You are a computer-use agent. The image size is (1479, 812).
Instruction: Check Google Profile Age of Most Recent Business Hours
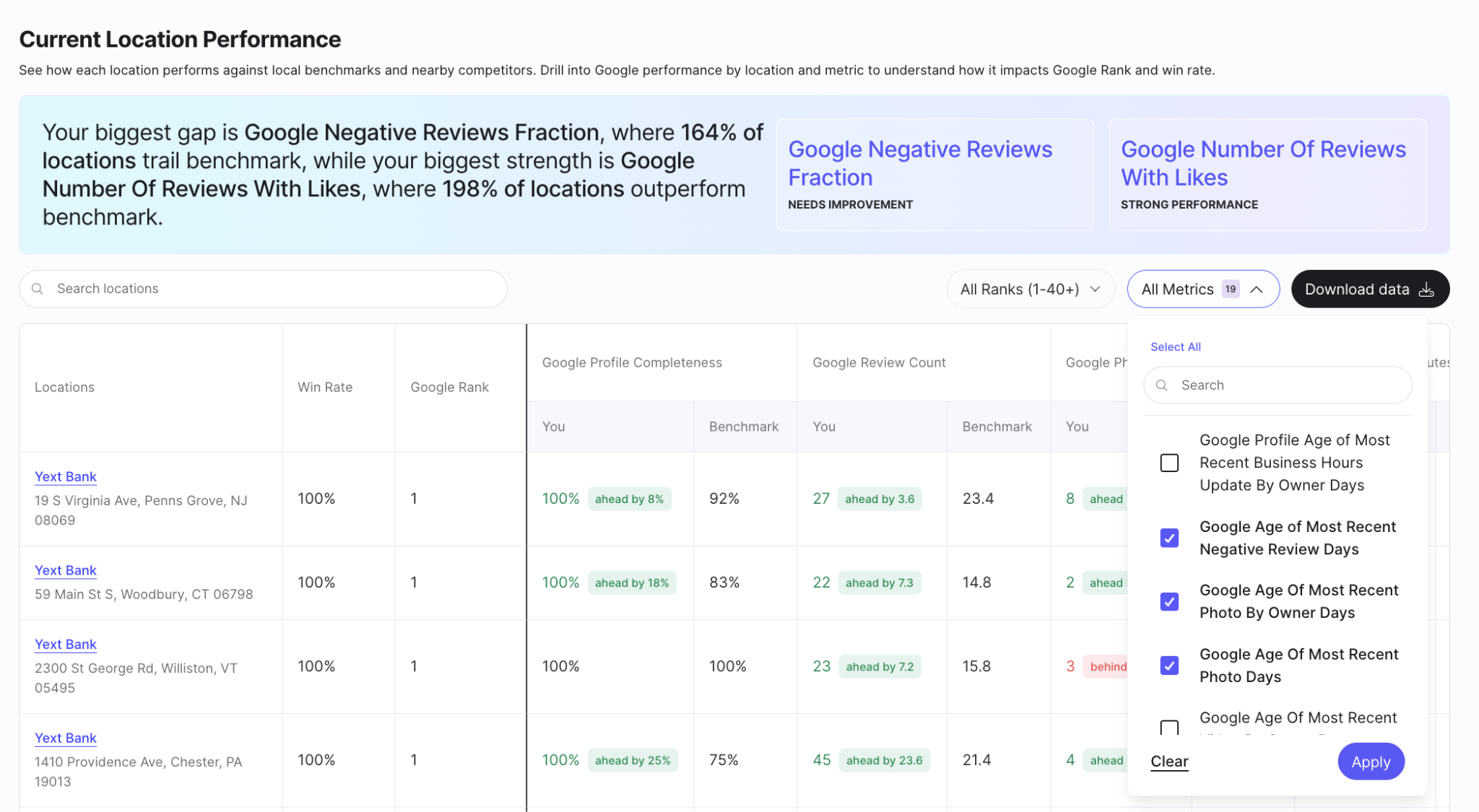pos(1169,463)
